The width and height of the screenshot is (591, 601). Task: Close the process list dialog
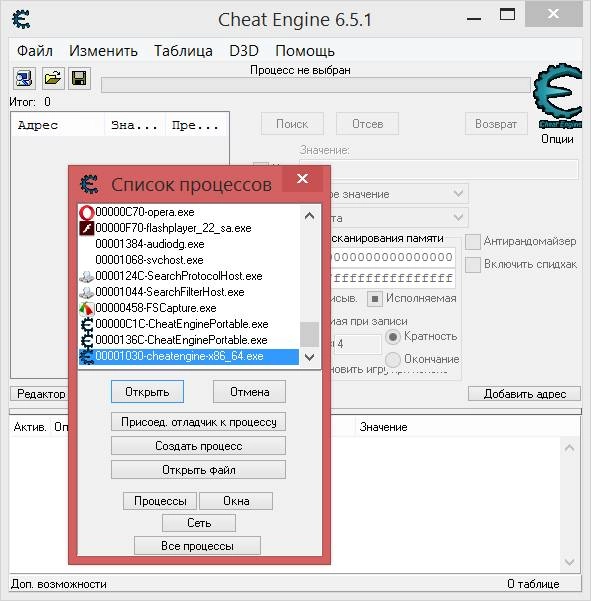point(302,179)
